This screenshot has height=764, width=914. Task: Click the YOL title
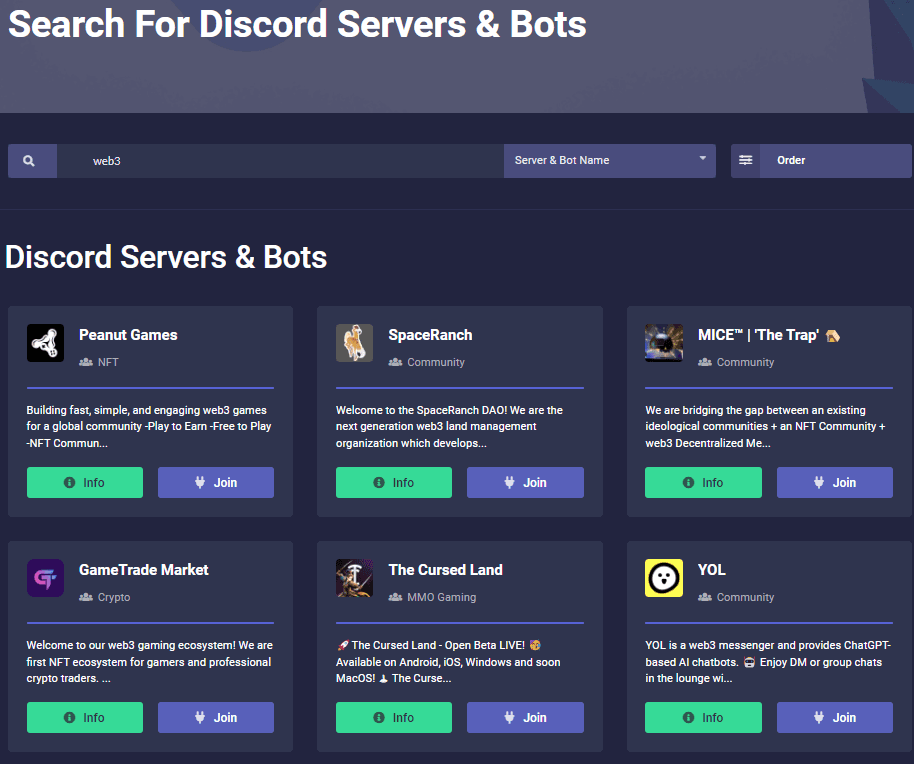(712, 570)
